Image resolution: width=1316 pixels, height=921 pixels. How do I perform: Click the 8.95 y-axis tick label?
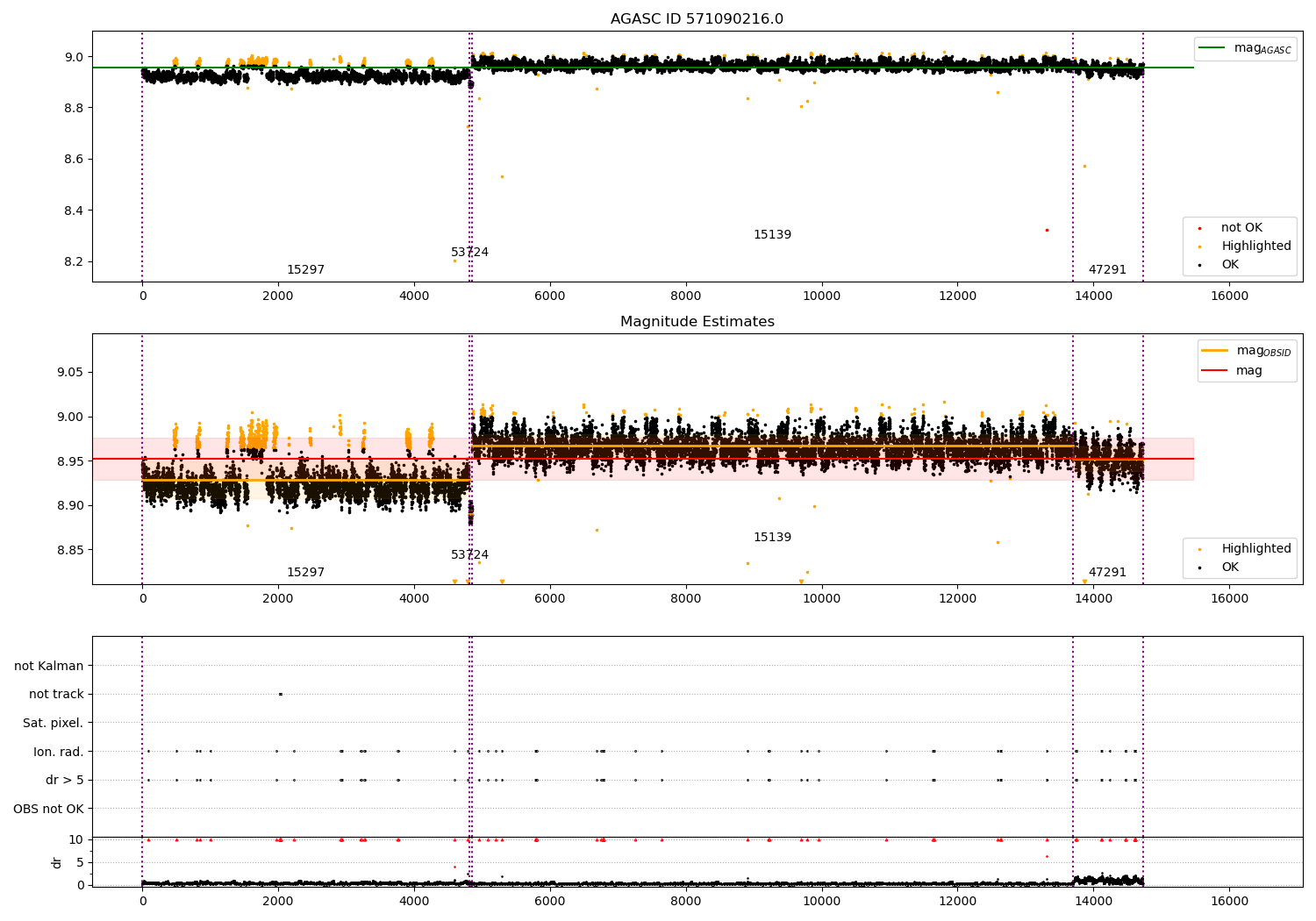point(69,461)
